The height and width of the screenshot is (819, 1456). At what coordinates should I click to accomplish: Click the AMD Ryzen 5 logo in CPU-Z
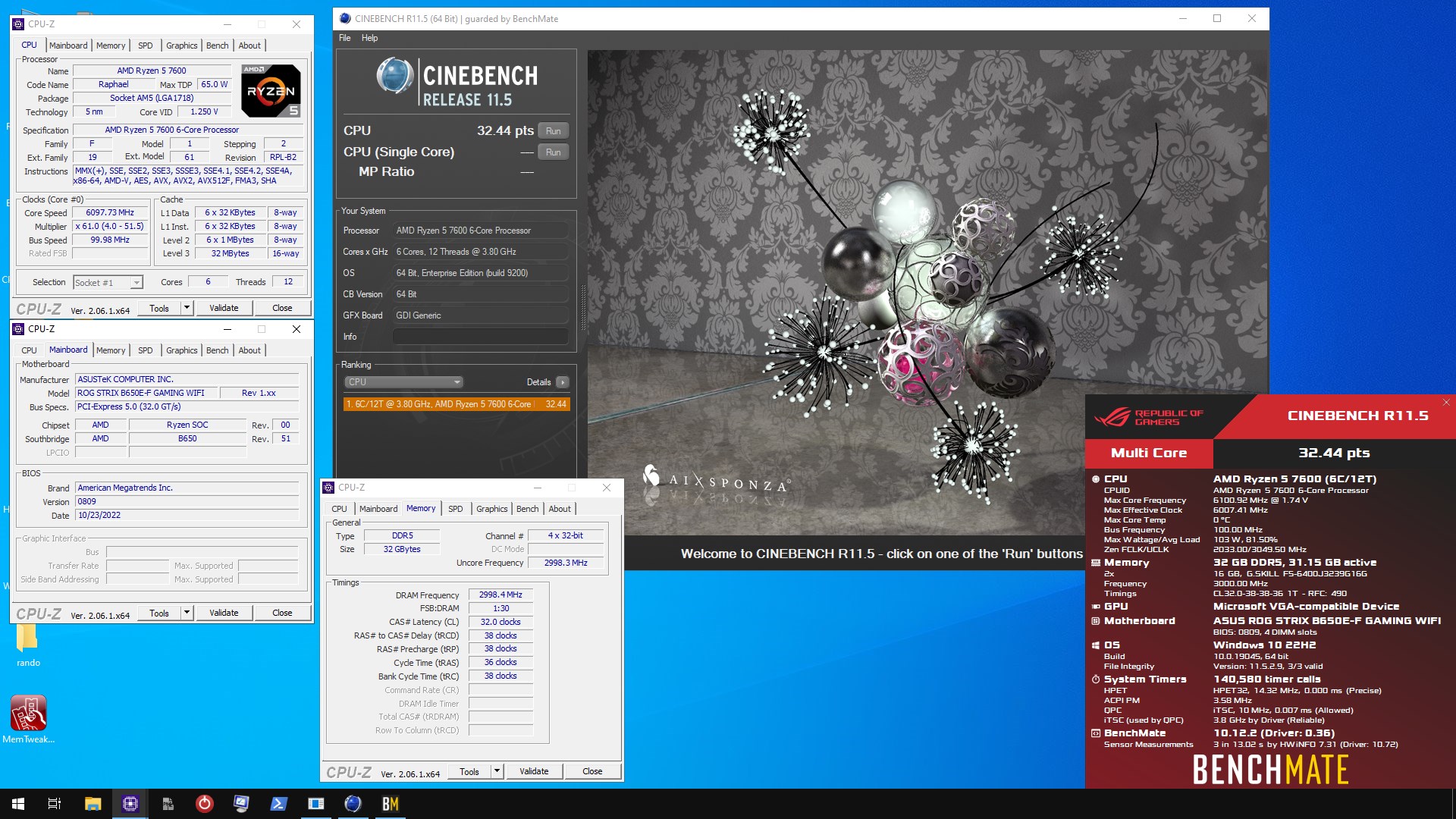(x=271, y=90)
